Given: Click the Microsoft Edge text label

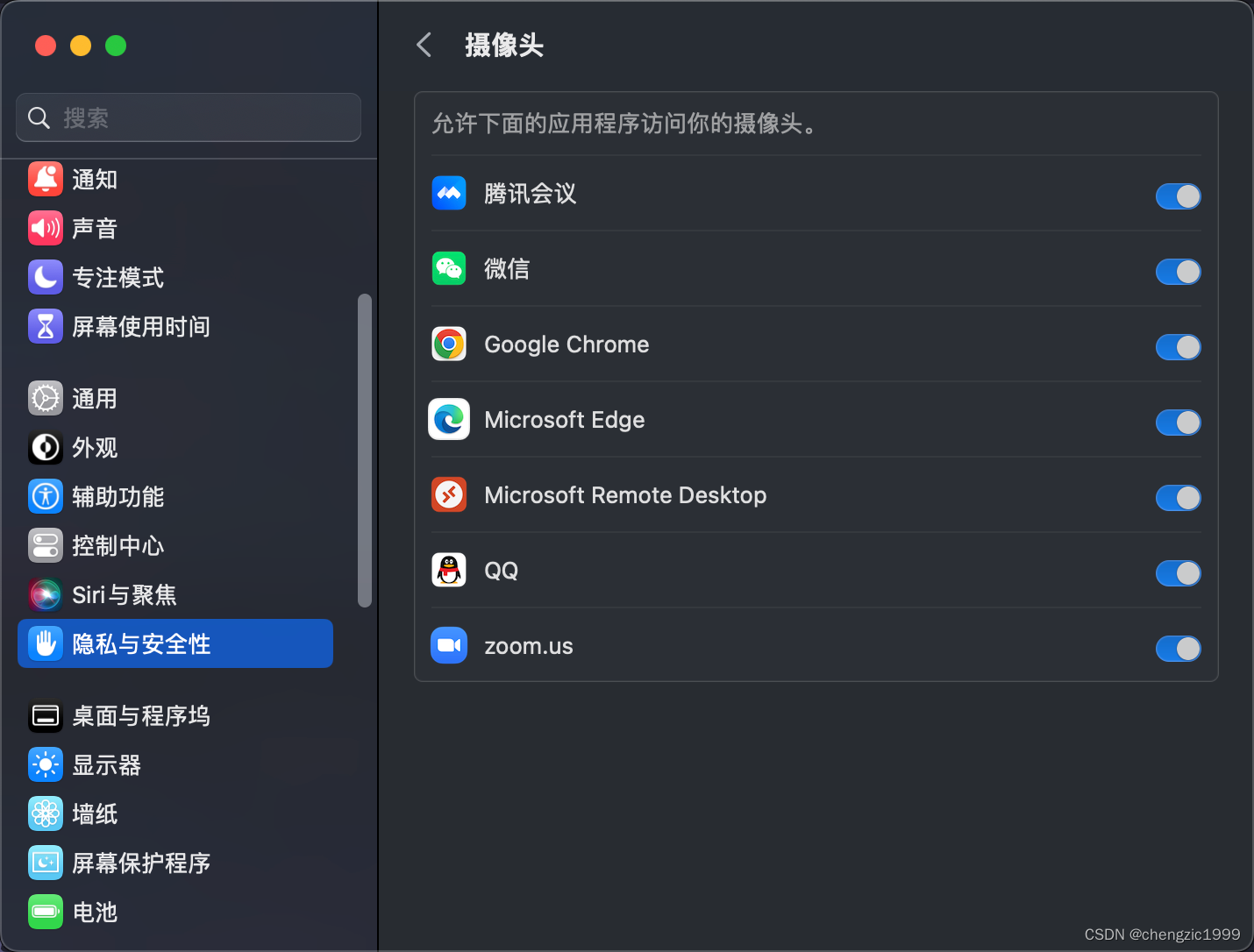Looking at the screenshot, I should 565,420.
